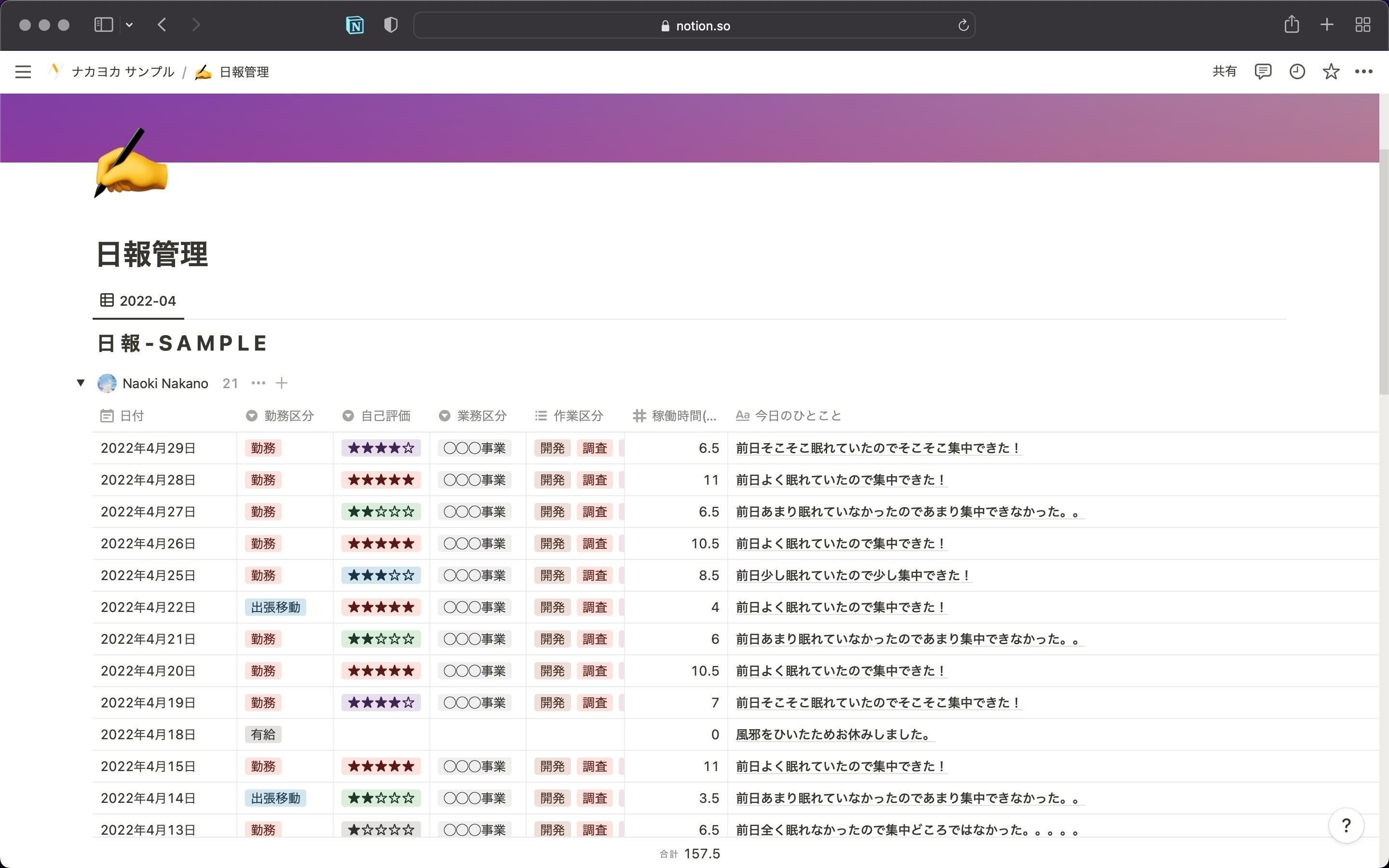Open page options three-dot menu

point(1363,72)
